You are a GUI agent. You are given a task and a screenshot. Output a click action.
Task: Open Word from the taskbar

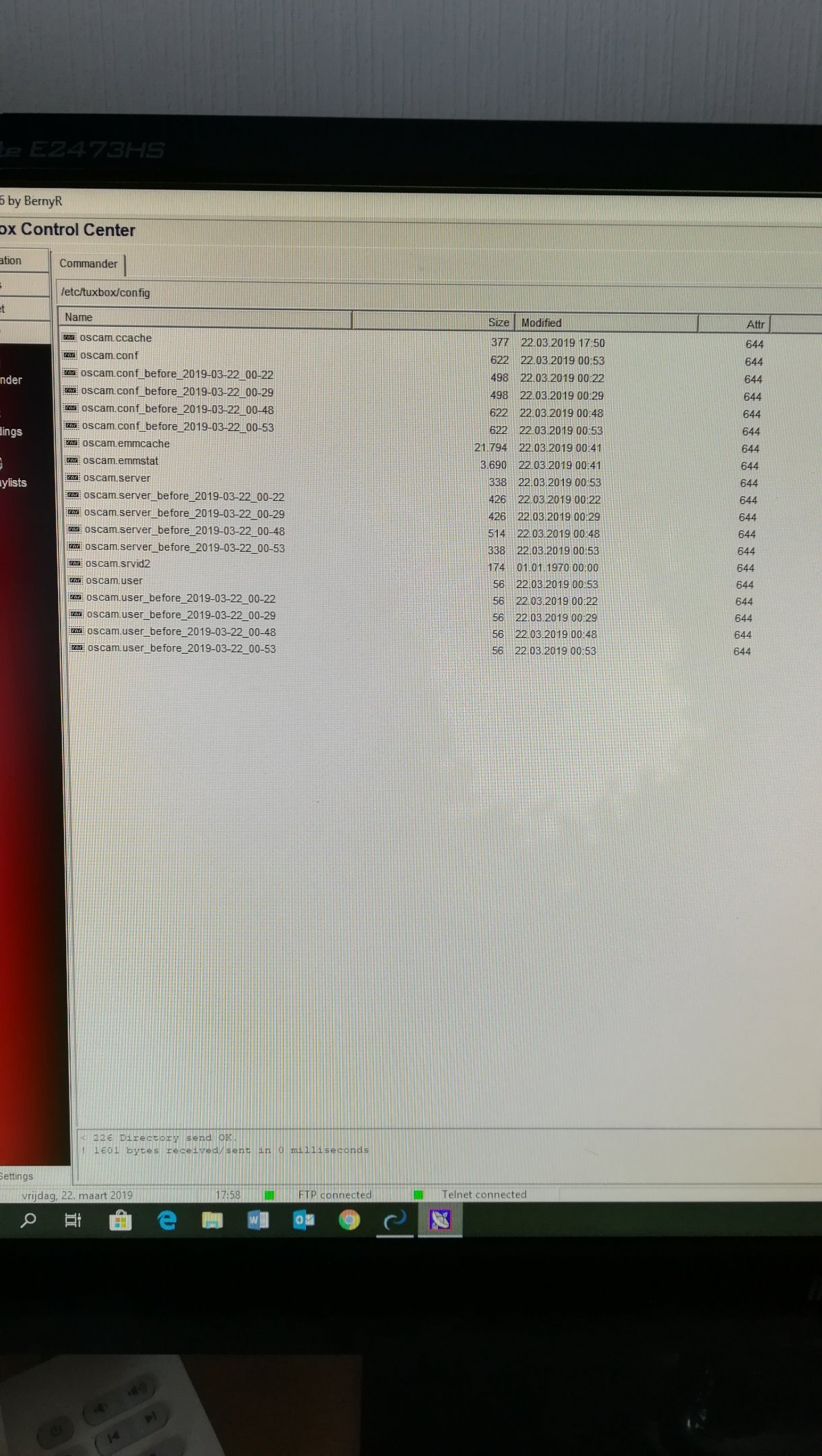(x=258, y=1220)
